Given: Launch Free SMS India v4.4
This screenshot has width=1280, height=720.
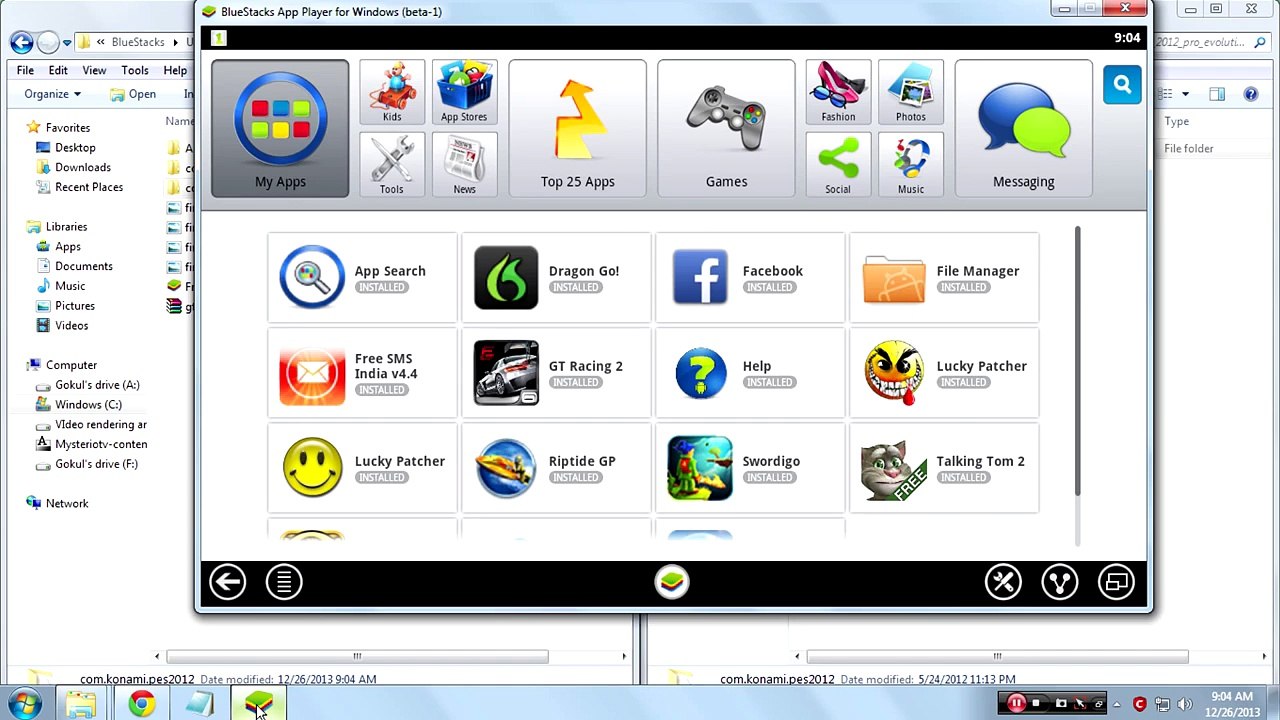Looking at the screenshot, I should coord(362,373).
